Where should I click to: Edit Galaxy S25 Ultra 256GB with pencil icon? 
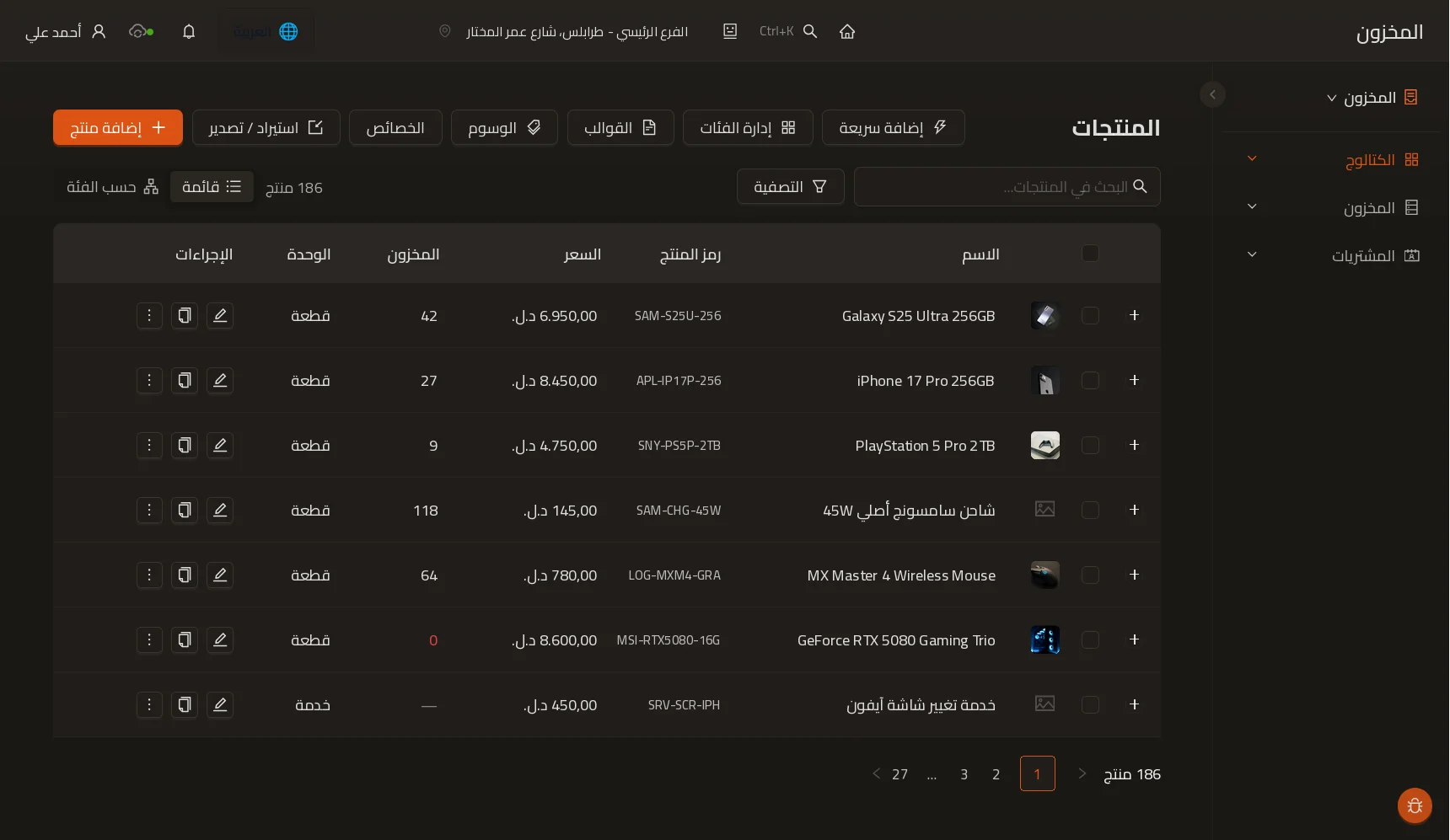tap(220, 315)
